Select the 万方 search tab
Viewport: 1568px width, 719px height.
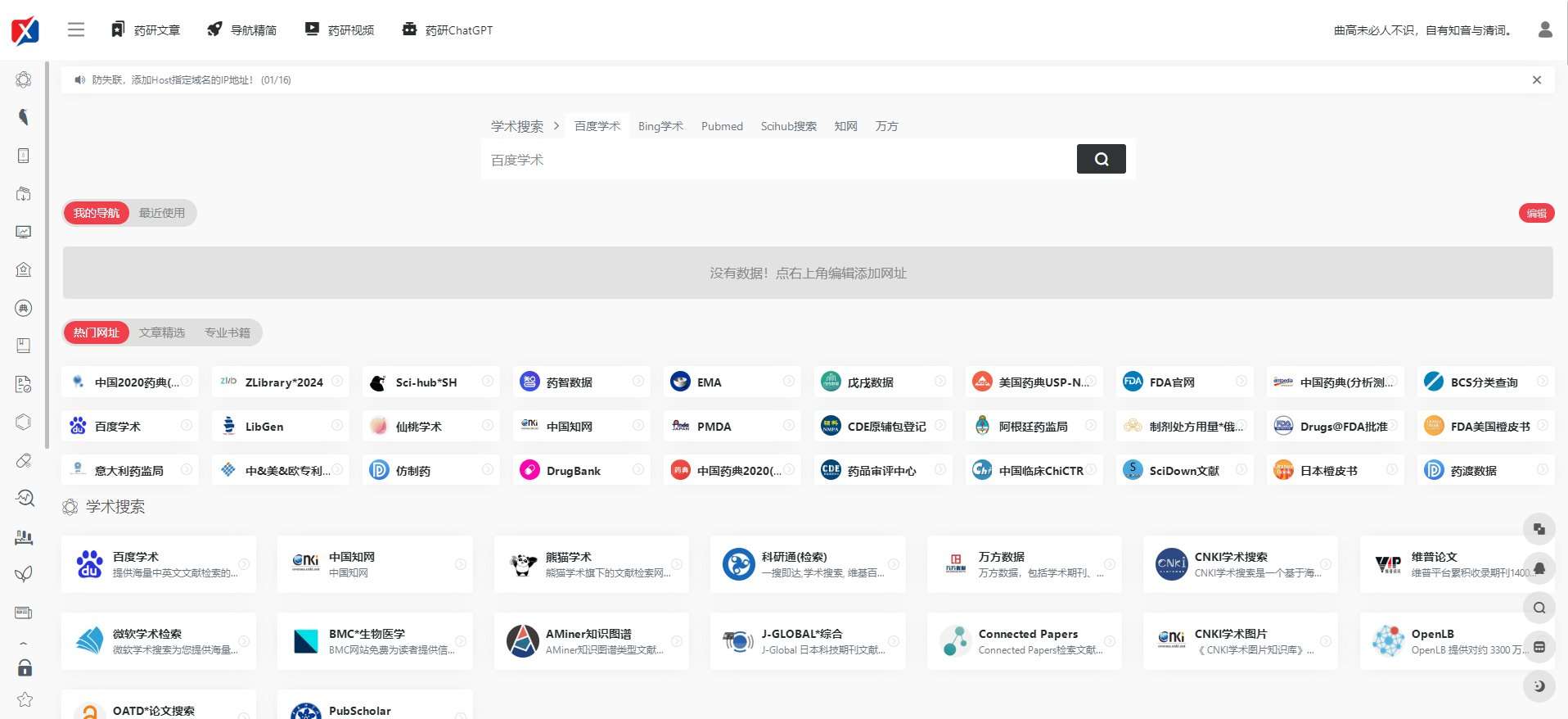click(886, 126)
